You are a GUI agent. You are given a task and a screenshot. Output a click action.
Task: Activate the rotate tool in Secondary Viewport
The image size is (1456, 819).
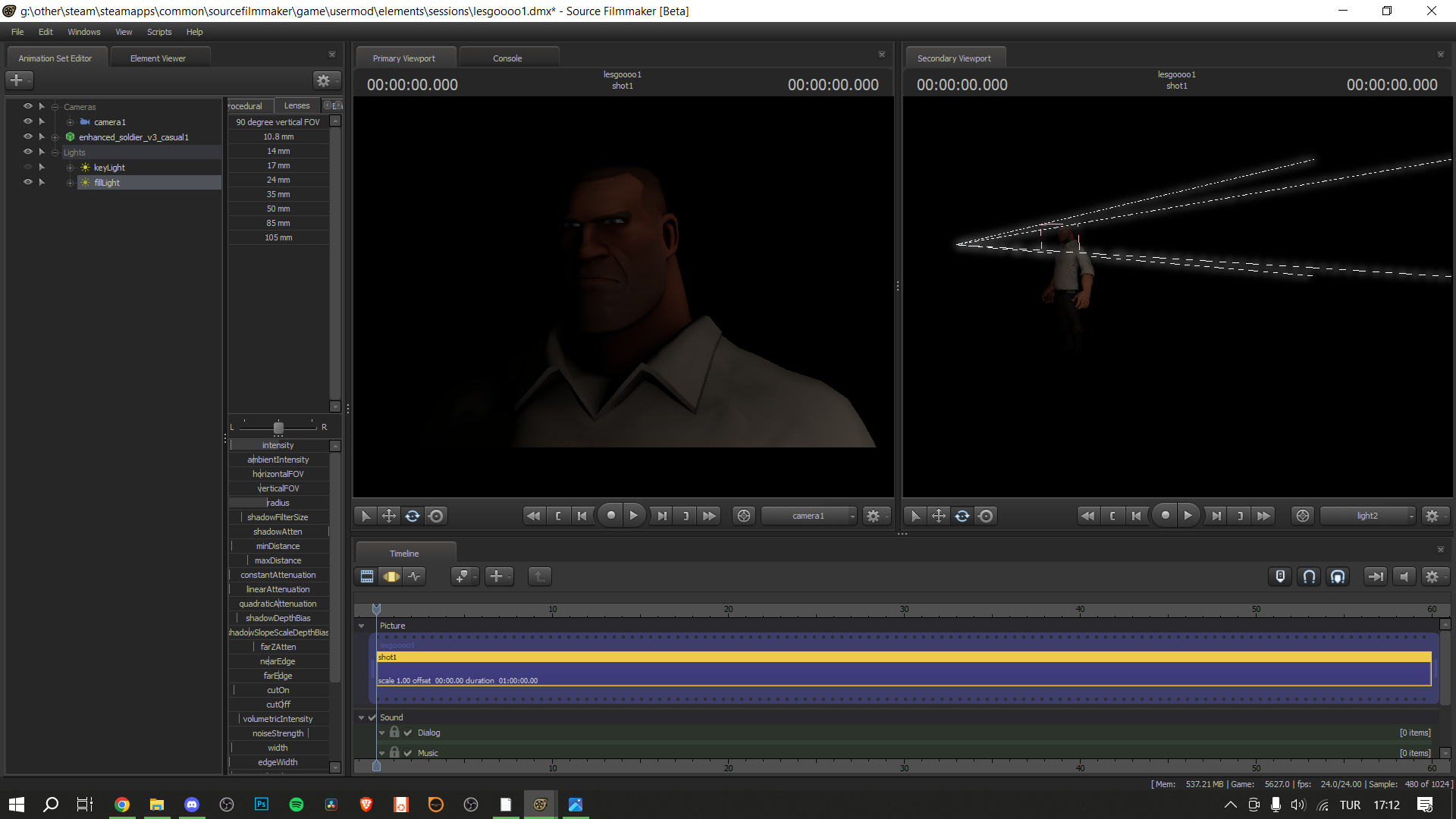pos(962,516)
